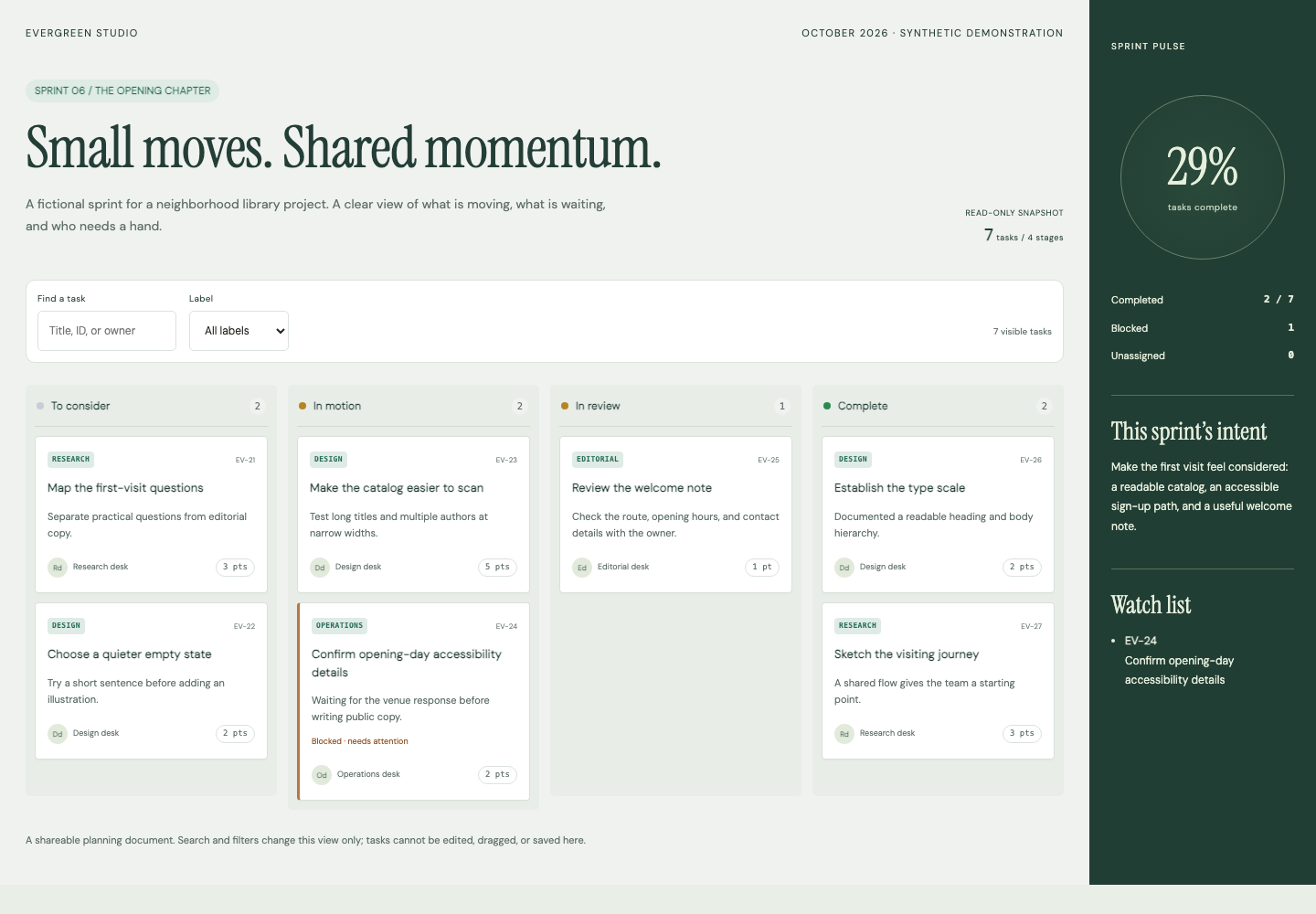Click the Od avatar for Operations desk
This screenshot has height=914, width=1316.
322,775
